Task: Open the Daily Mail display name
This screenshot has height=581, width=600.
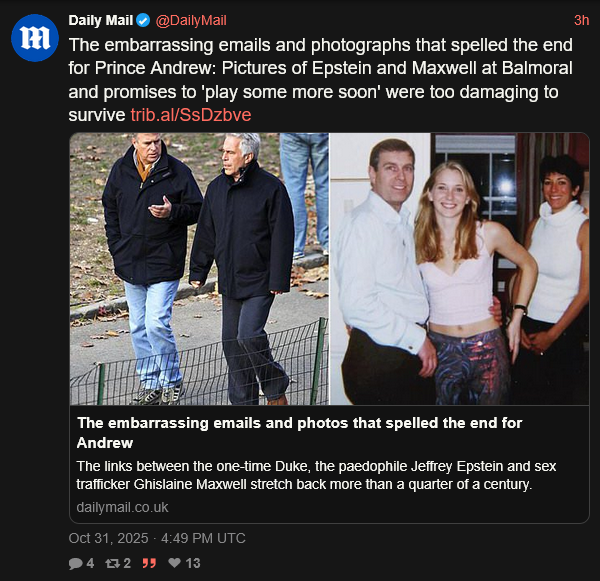Action: (x=100, y=21)
